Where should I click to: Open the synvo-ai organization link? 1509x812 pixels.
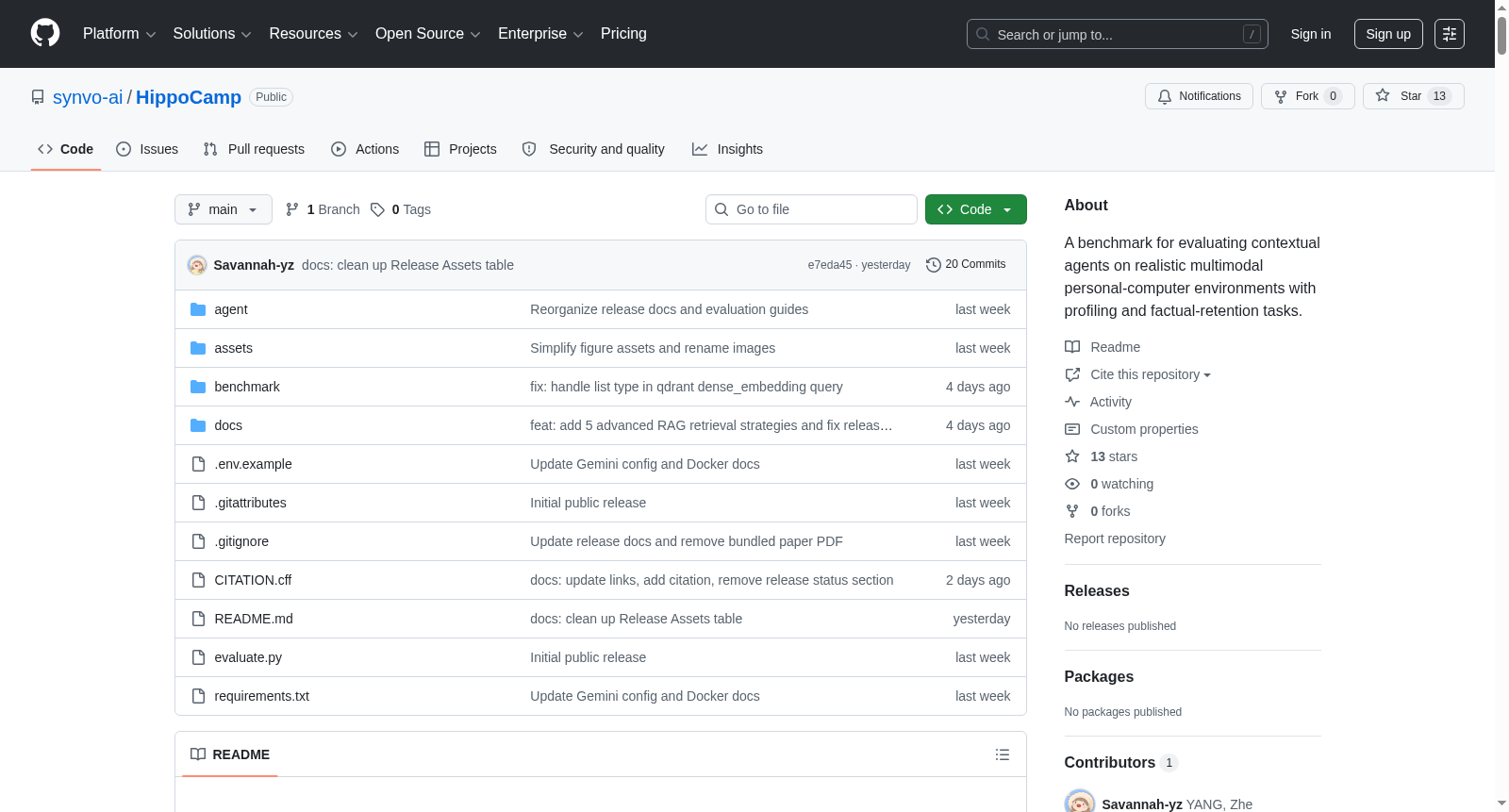point(88,97)
